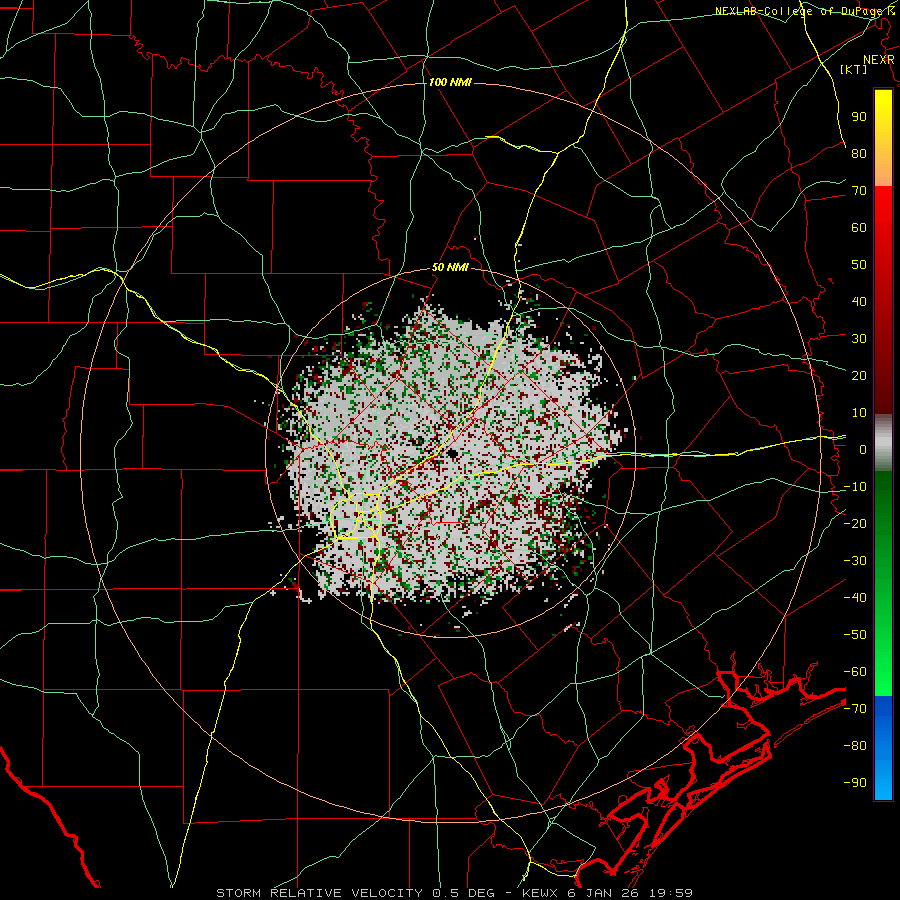Click the -40 value on the velocity scale
The width and height of the screenshot is (900, 900).
click(x=855, y=598)
